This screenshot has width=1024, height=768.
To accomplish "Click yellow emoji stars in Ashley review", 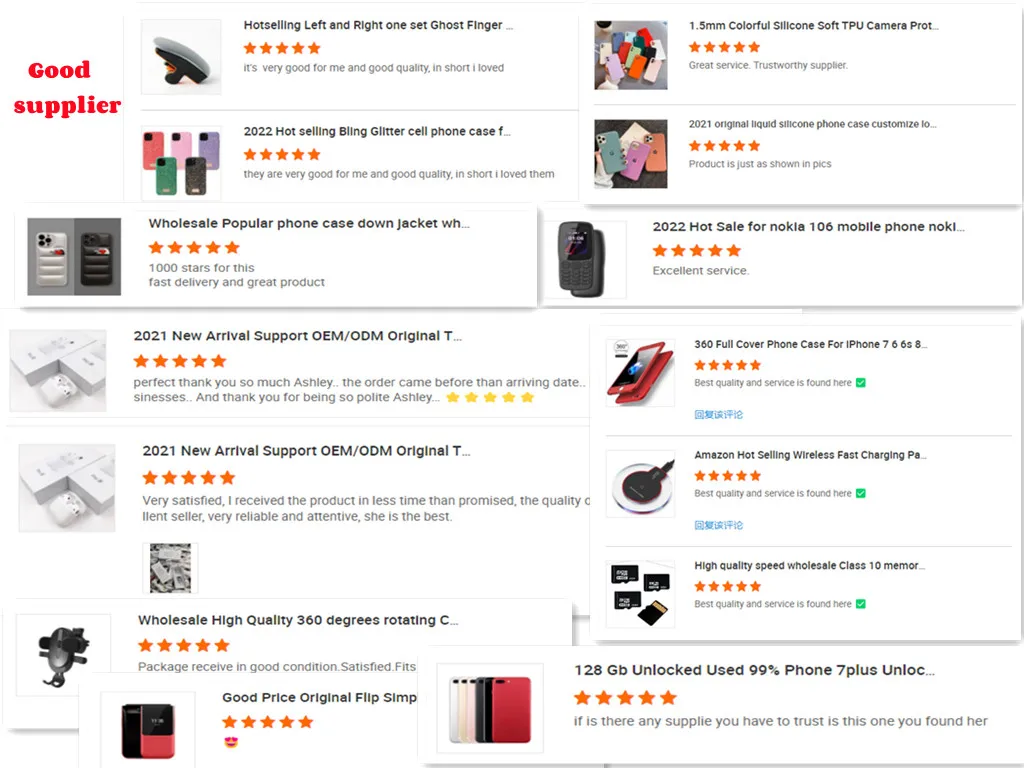I will tap(490, 398).
